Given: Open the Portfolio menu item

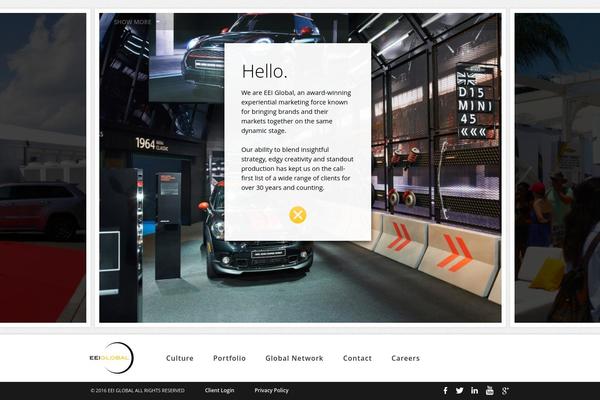Looking at the screenshot, I should (x=229, y=358).
